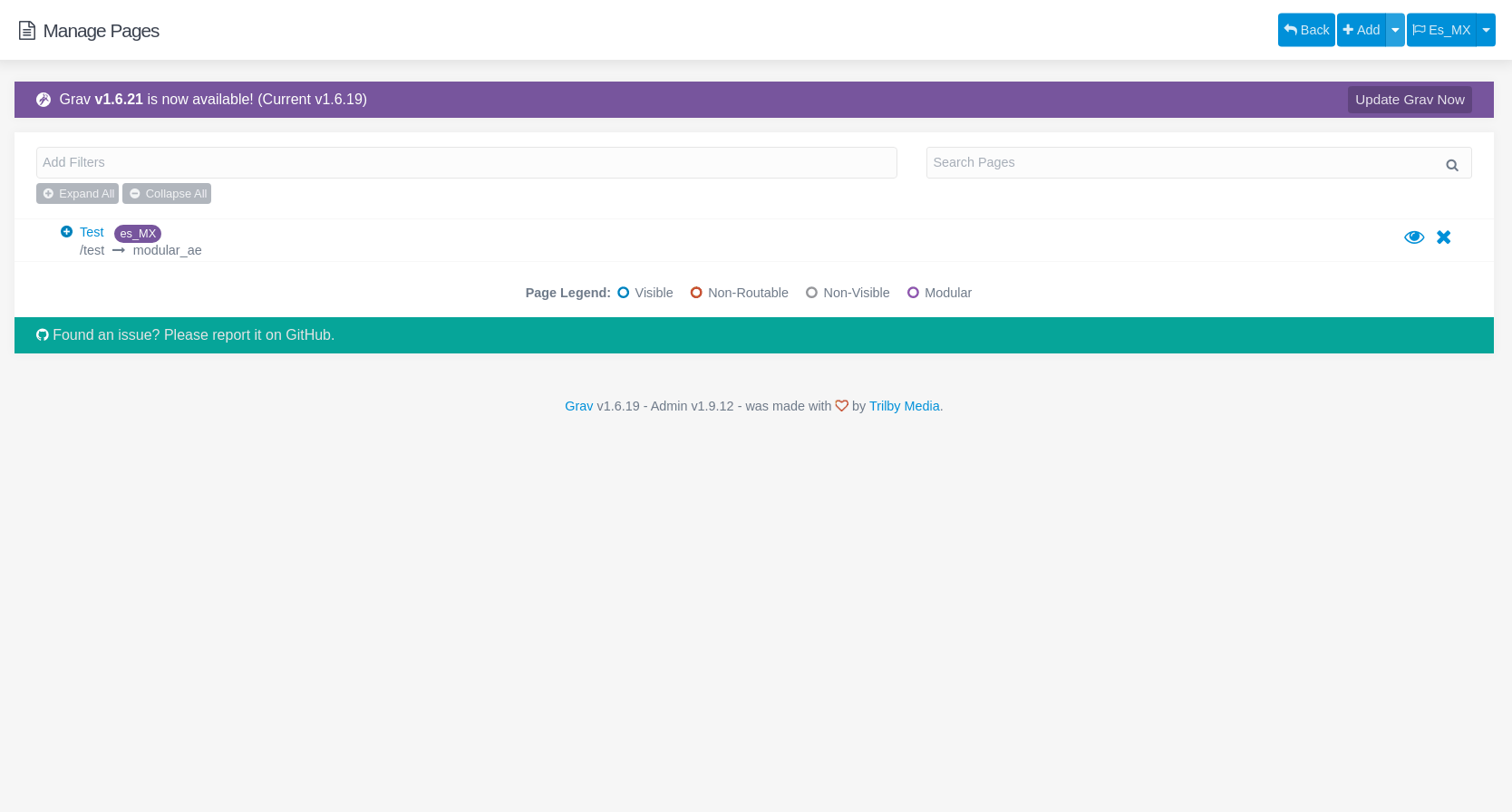The image size is (1512, 812).
Task: Click the es_MX language badge
Action: pyautogui.click(x=138, y=234)
